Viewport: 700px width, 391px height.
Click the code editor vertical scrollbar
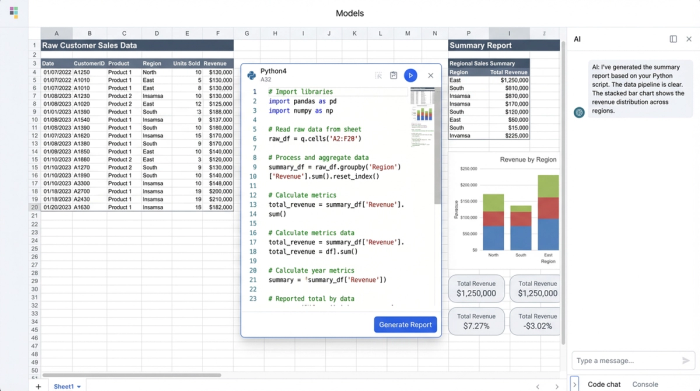[x=437, y=147]
